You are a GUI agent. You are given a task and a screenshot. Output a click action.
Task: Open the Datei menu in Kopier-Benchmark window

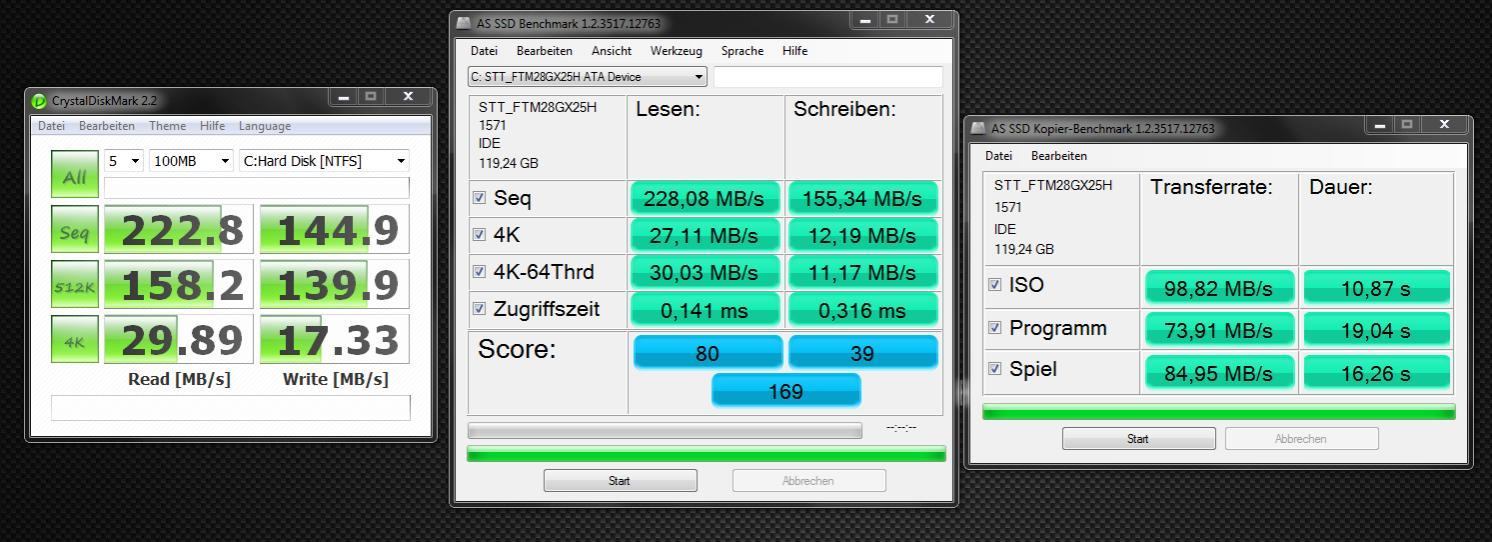click(999, 156)
